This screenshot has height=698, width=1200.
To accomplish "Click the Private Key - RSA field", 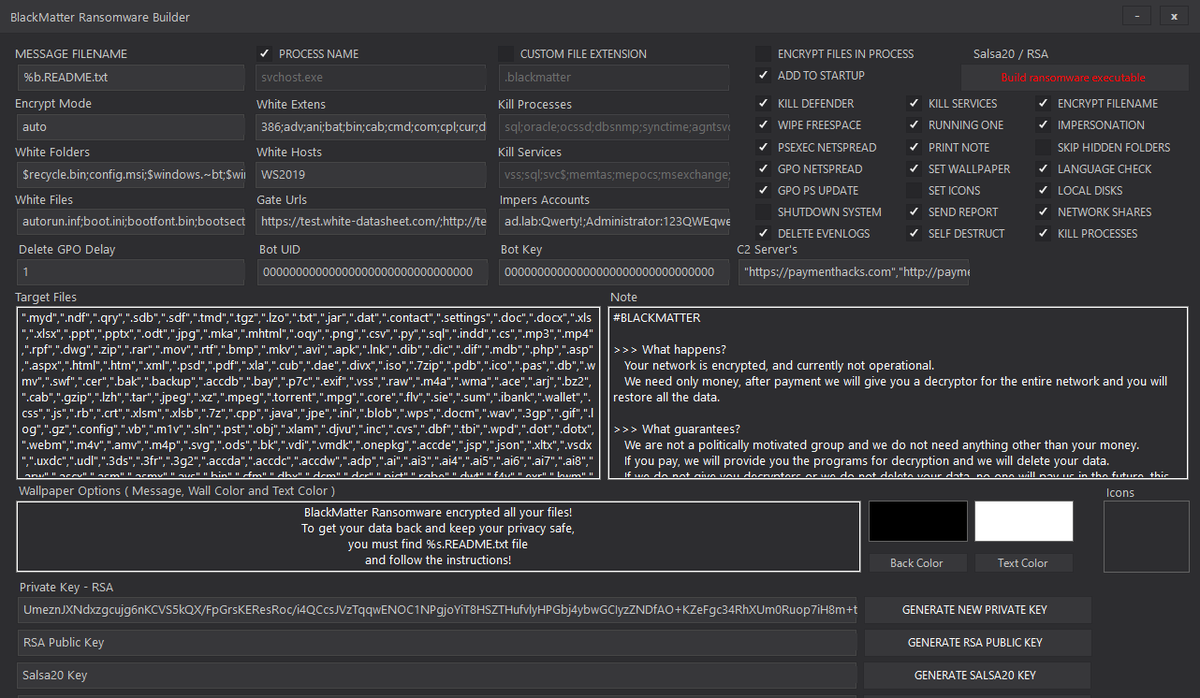I will click(x=437, y=610).
